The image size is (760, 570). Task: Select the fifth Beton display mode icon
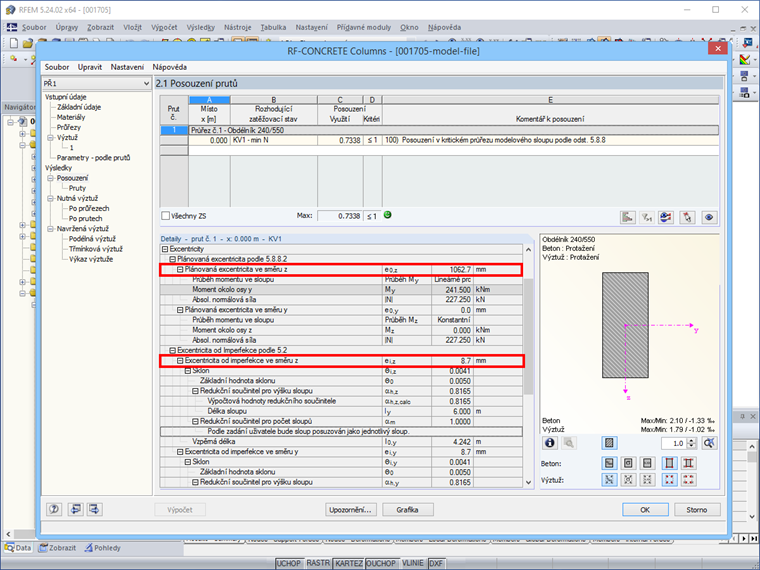point(688,463)
